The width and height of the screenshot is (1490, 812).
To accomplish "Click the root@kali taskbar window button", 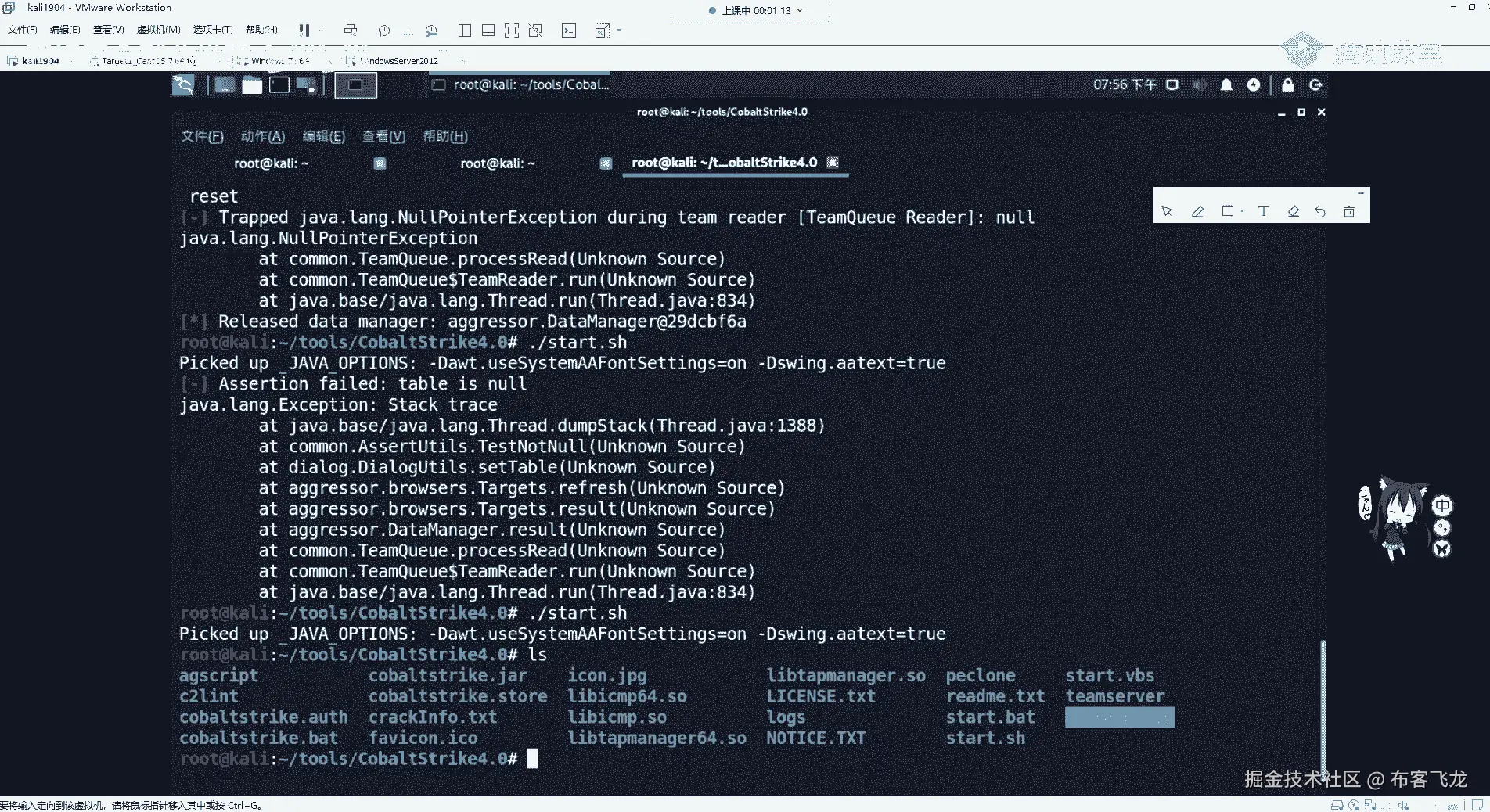I will (520, 84).
